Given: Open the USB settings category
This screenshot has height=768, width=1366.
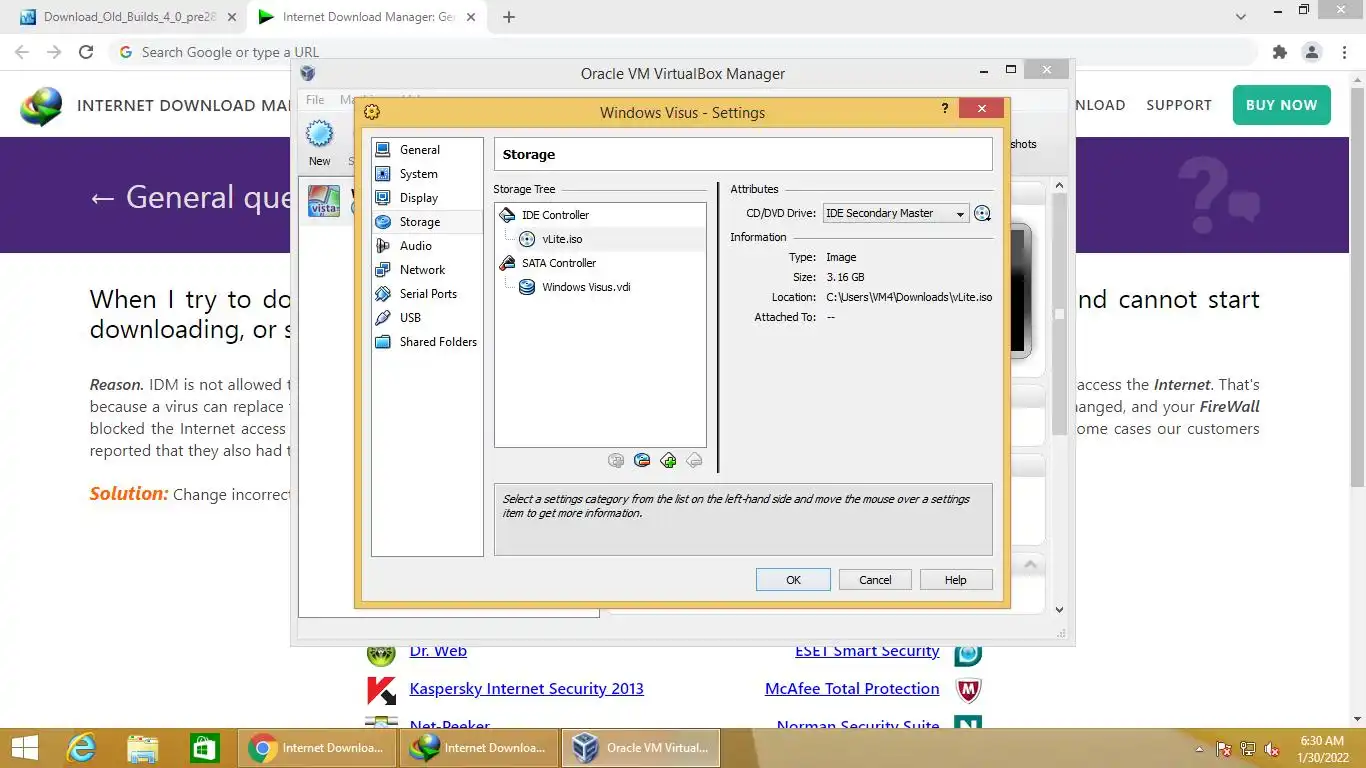Looking at the screenshot, I should pos(427,318).
